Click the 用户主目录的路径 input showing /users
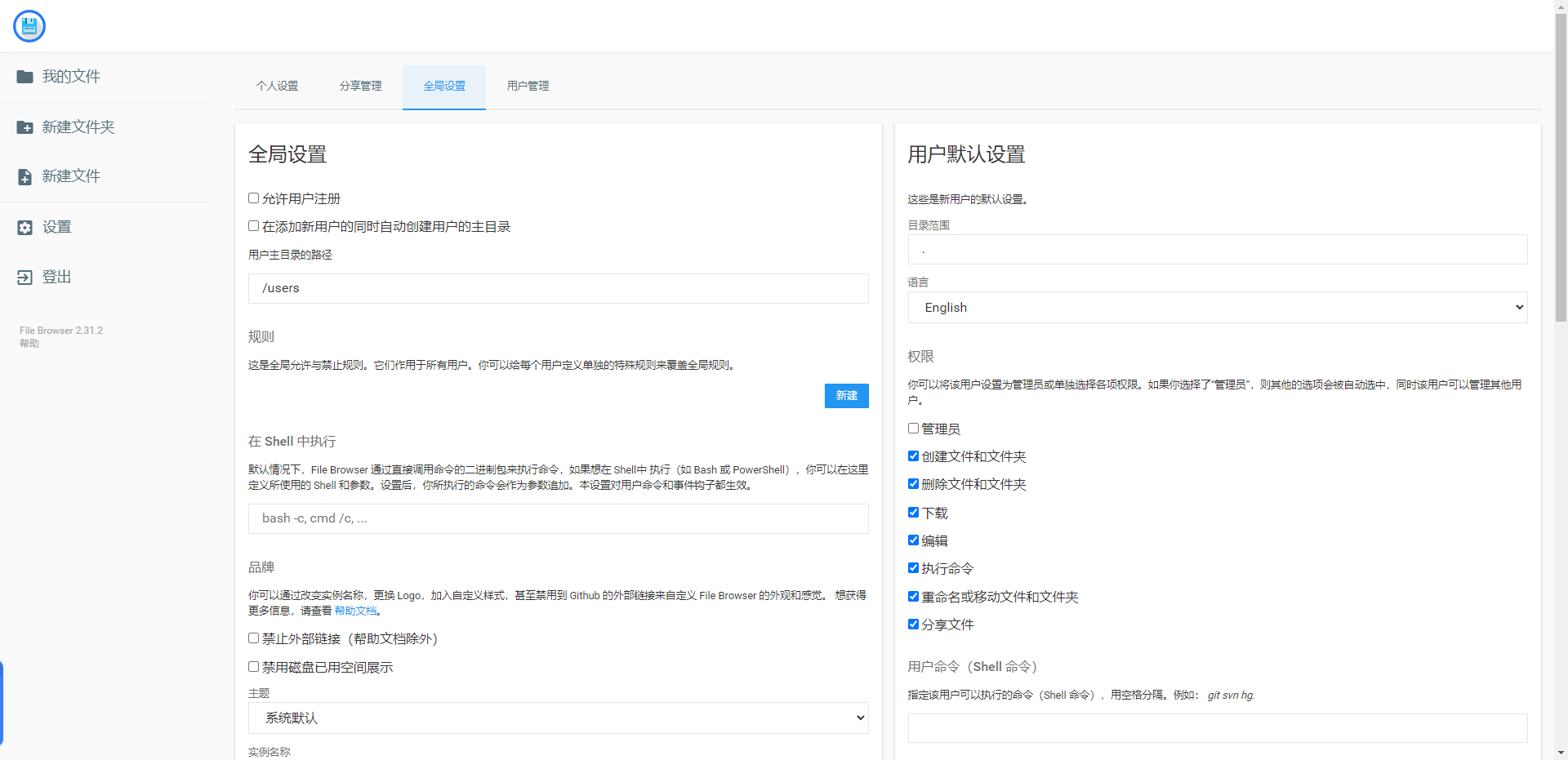Viewport: 1568px width, 760px height. (558, 288)
